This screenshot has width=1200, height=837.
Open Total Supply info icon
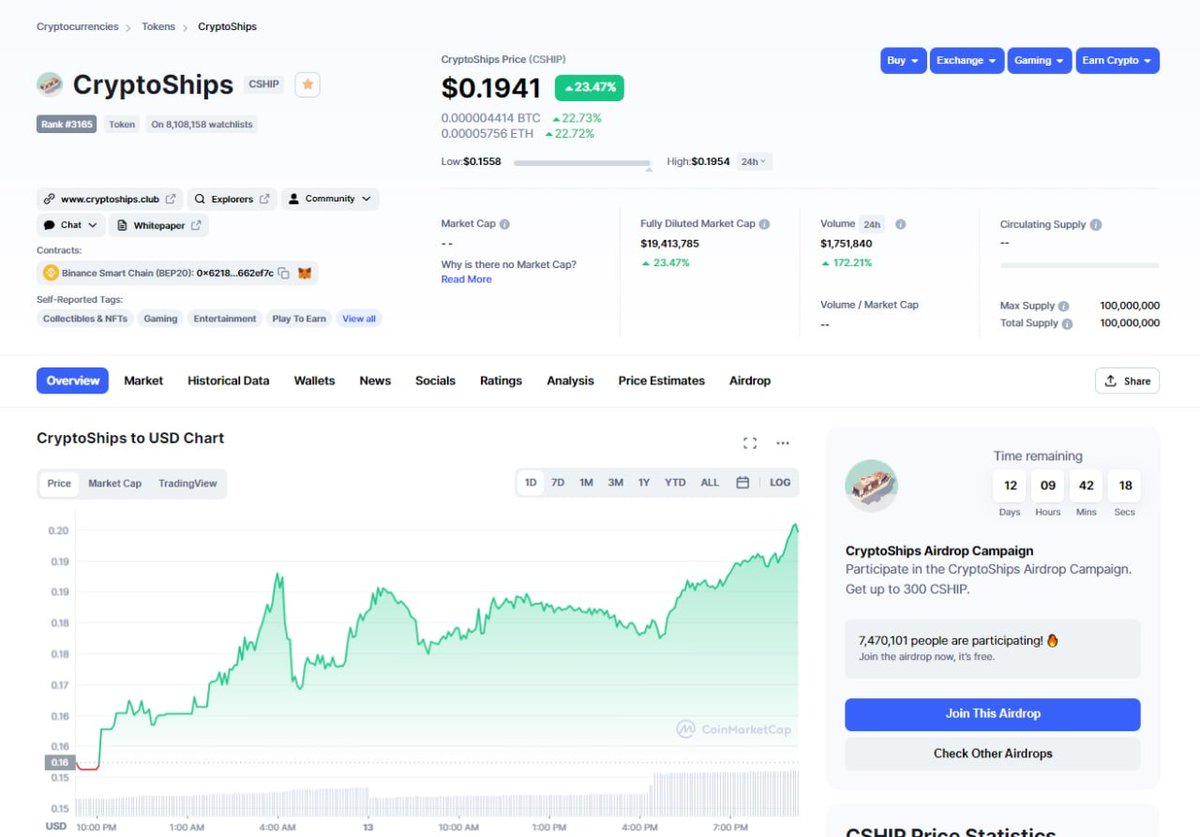[1067, 324]
